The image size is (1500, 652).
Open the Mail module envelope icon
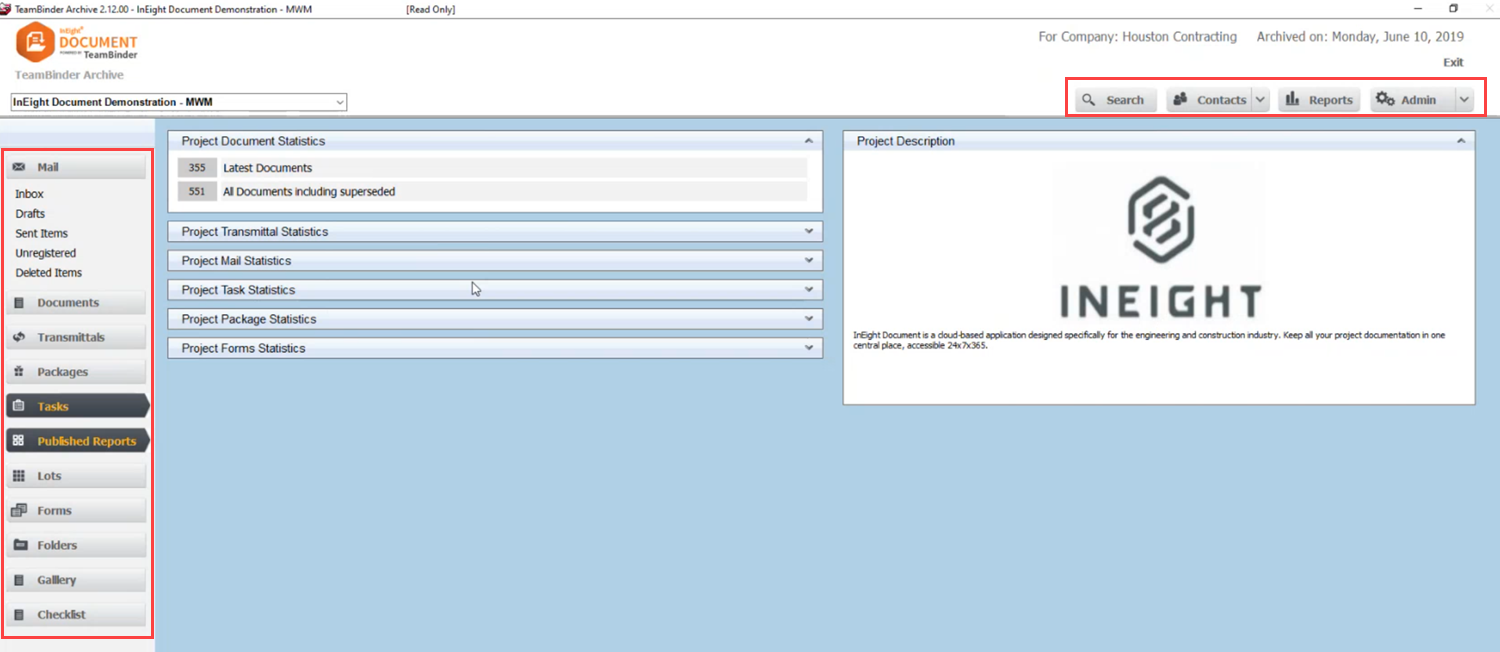coord(19,167)
